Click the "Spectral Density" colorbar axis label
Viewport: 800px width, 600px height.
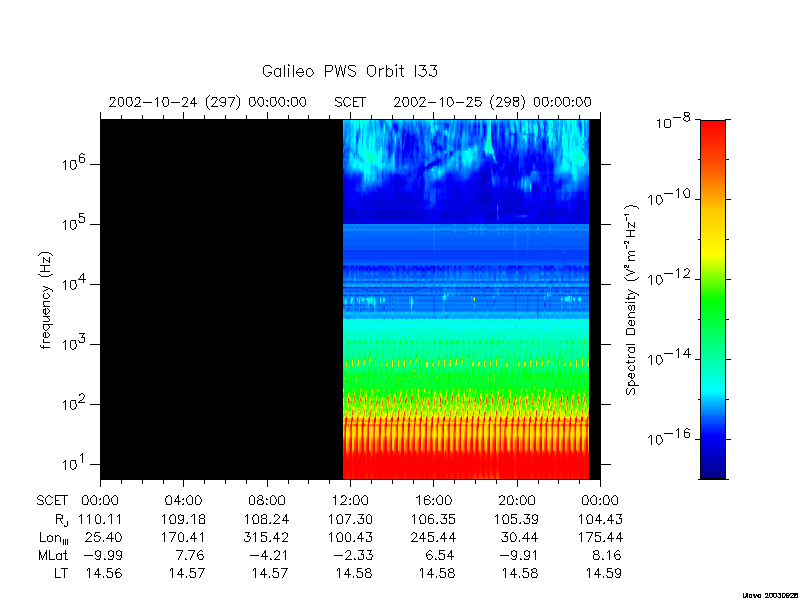pos(632,300)
